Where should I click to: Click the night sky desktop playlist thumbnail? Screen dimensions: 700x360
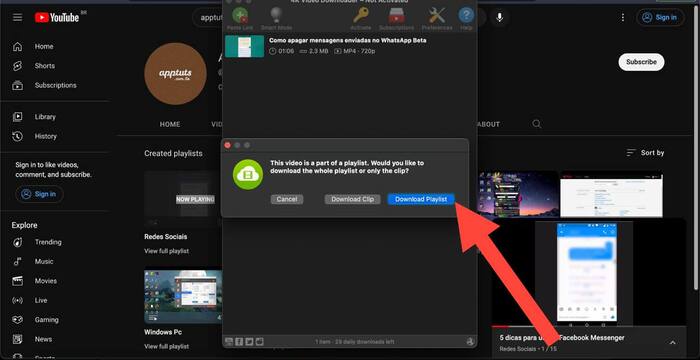pyautogui.click(x=518, y=194)
